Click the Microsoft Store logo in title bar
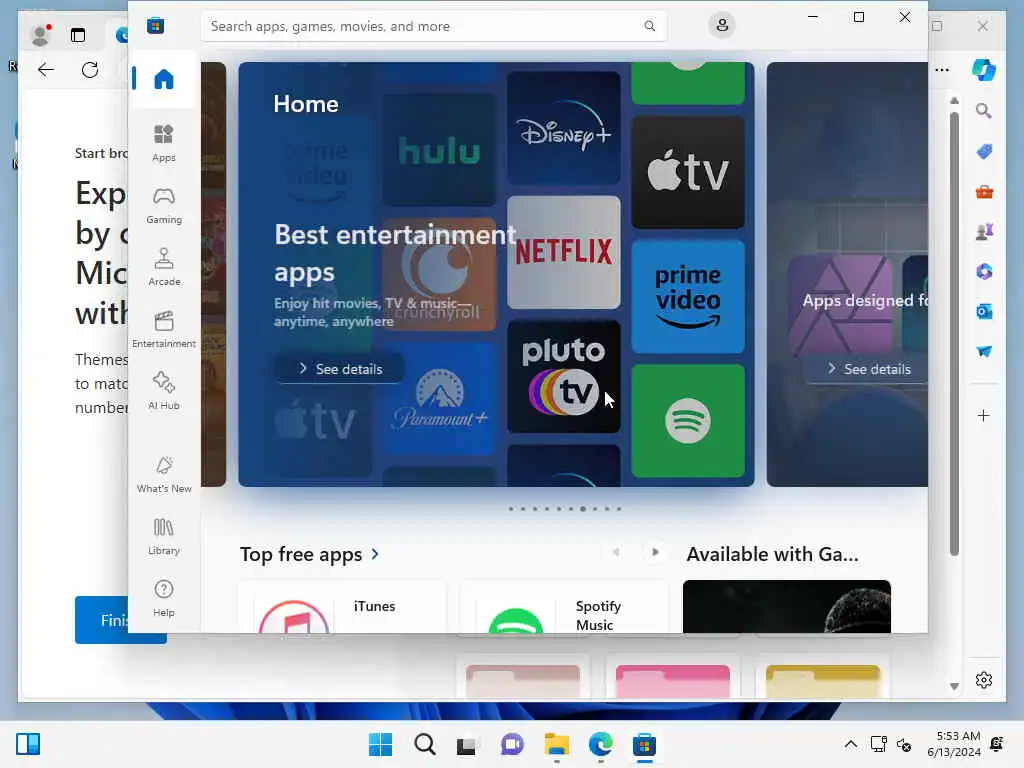Image resolution: width=1024 pixels, height=768 pixels. [x=155, y=26]
